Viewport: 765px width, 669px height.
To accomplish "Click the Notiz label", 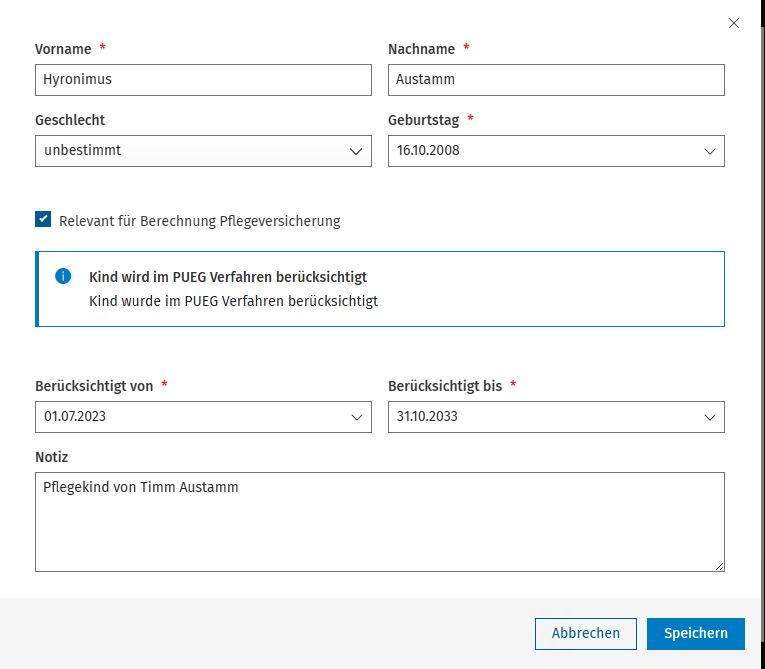I will pyautogui.click(x=51, y=457).
